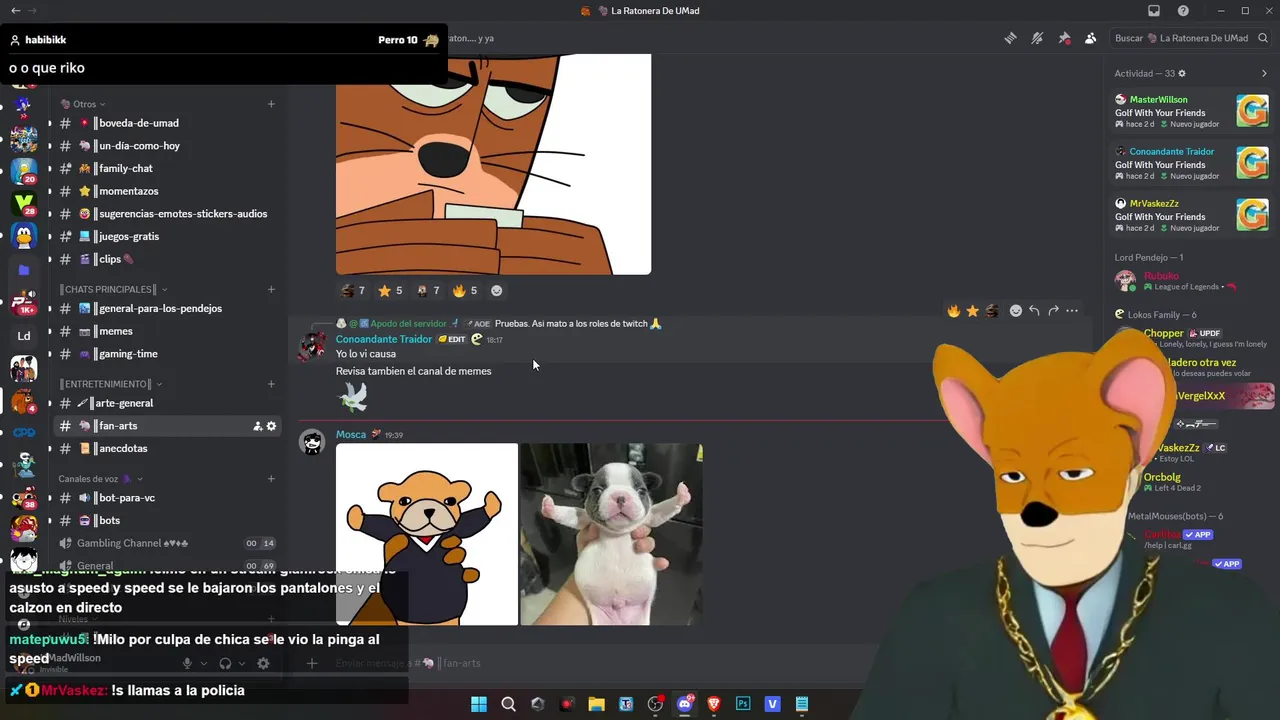Toggle the third reaction showing 7
The width and height of the screenshot is (1280, 720).
(x=428, y=291)
